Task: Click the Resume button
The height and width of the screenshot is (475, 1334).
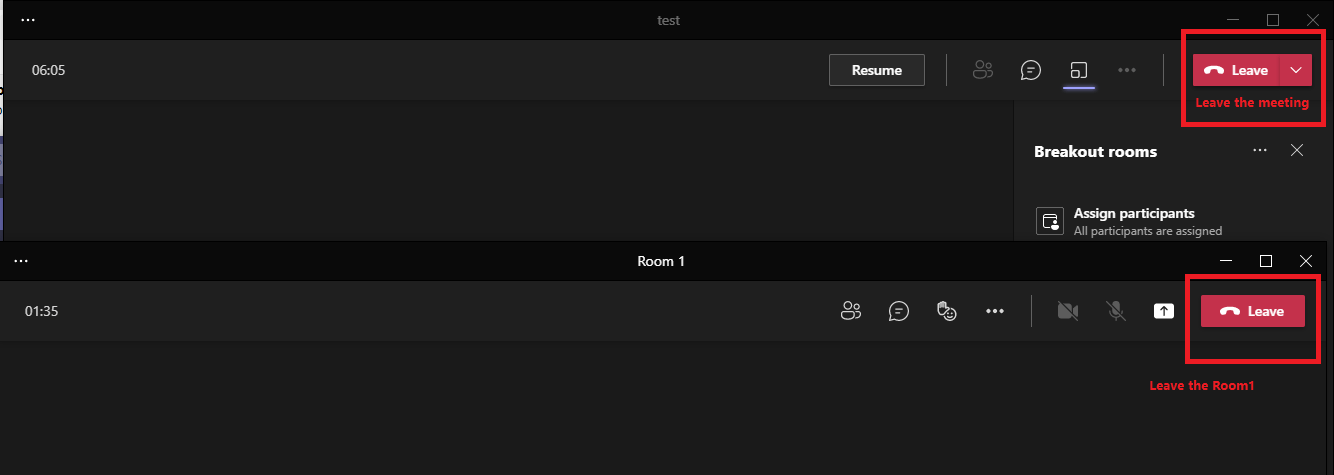Action: tap(877, 70)
